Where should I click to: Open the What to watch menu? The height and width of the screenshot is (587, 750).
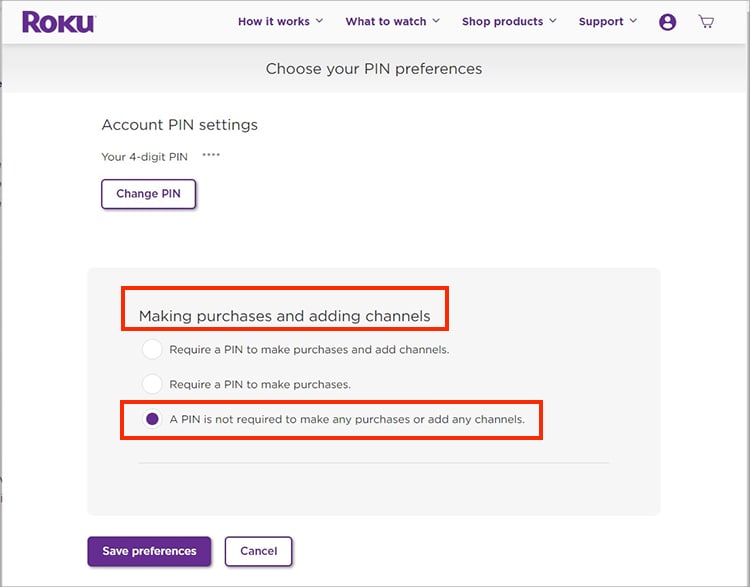392,22
